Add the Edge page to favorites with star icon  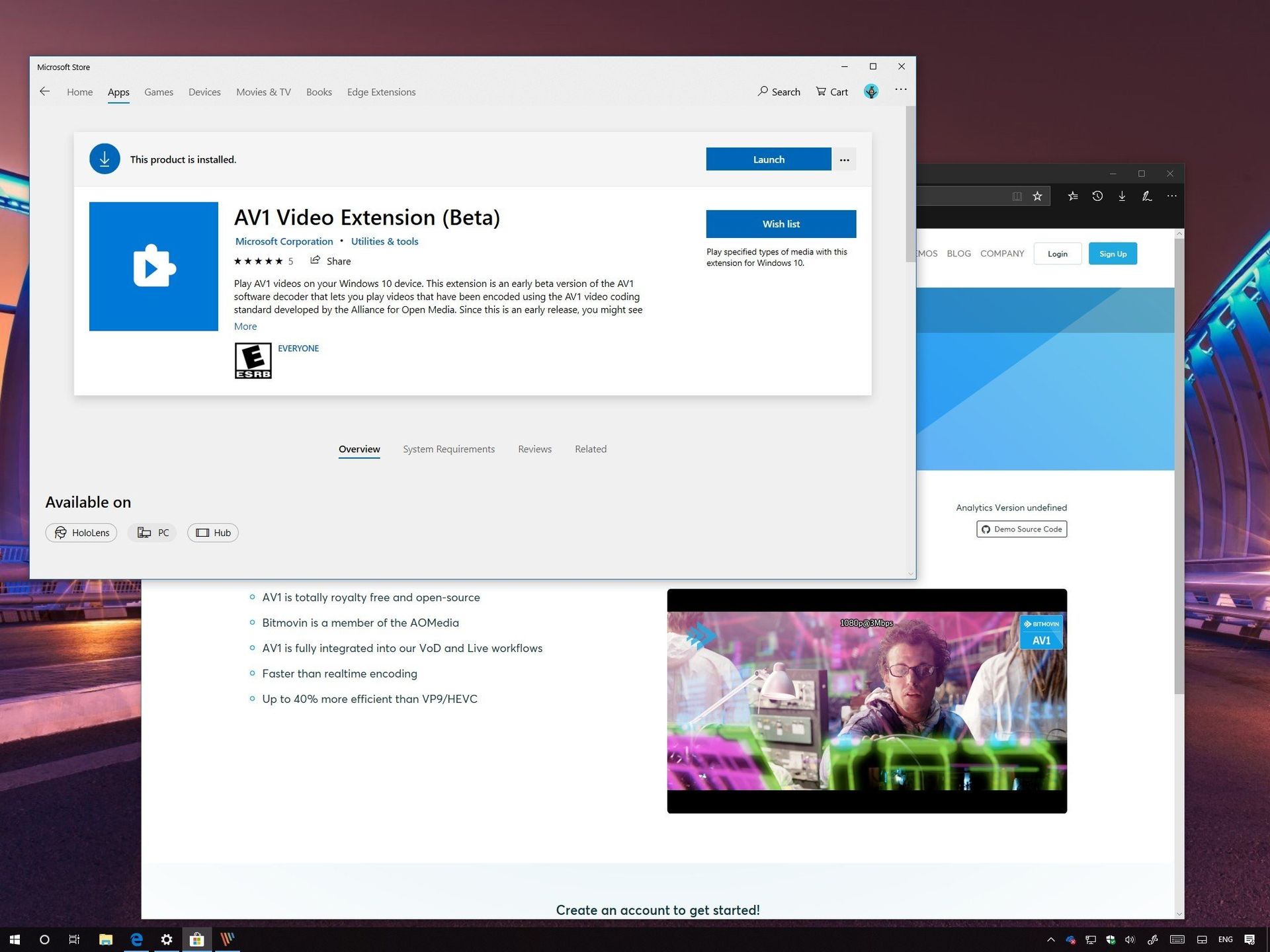pyautogui.click(x=1037, y=196)
